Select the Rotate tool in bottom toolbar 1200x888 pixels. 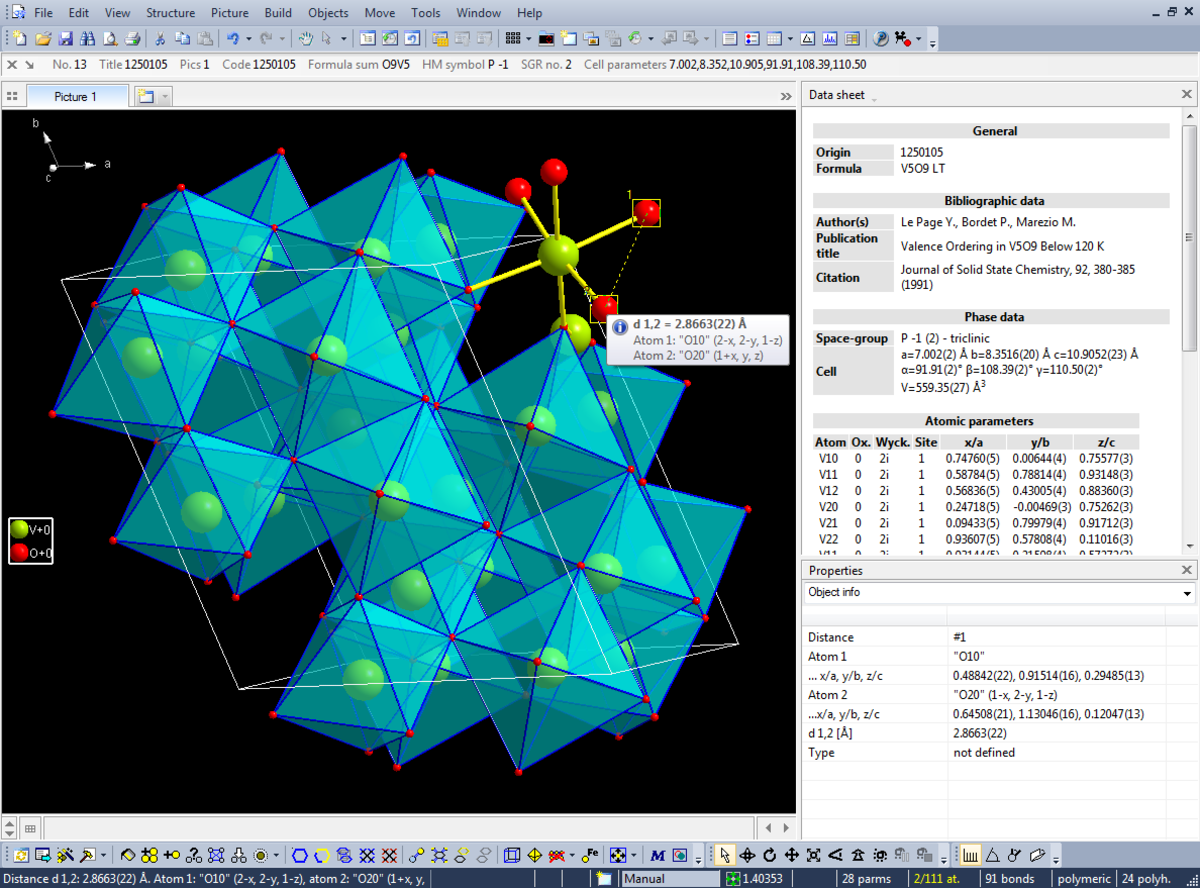[x=769, y=855]
